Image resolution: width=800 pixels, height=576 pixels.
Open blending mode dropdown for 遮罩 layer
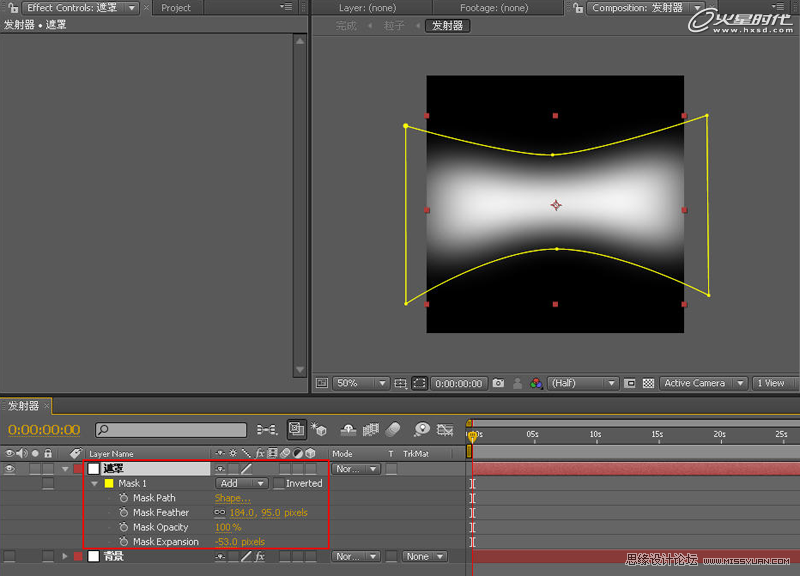(x=356, y=468)
